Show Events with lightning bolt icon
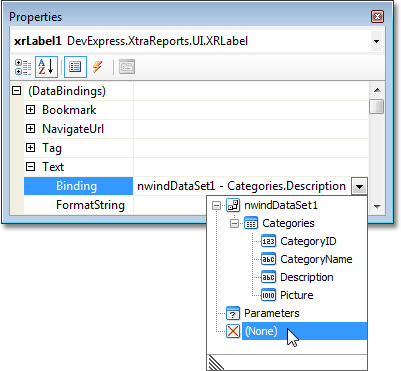Viewport: 401px width, 371px height. click(x=98, y=67)
